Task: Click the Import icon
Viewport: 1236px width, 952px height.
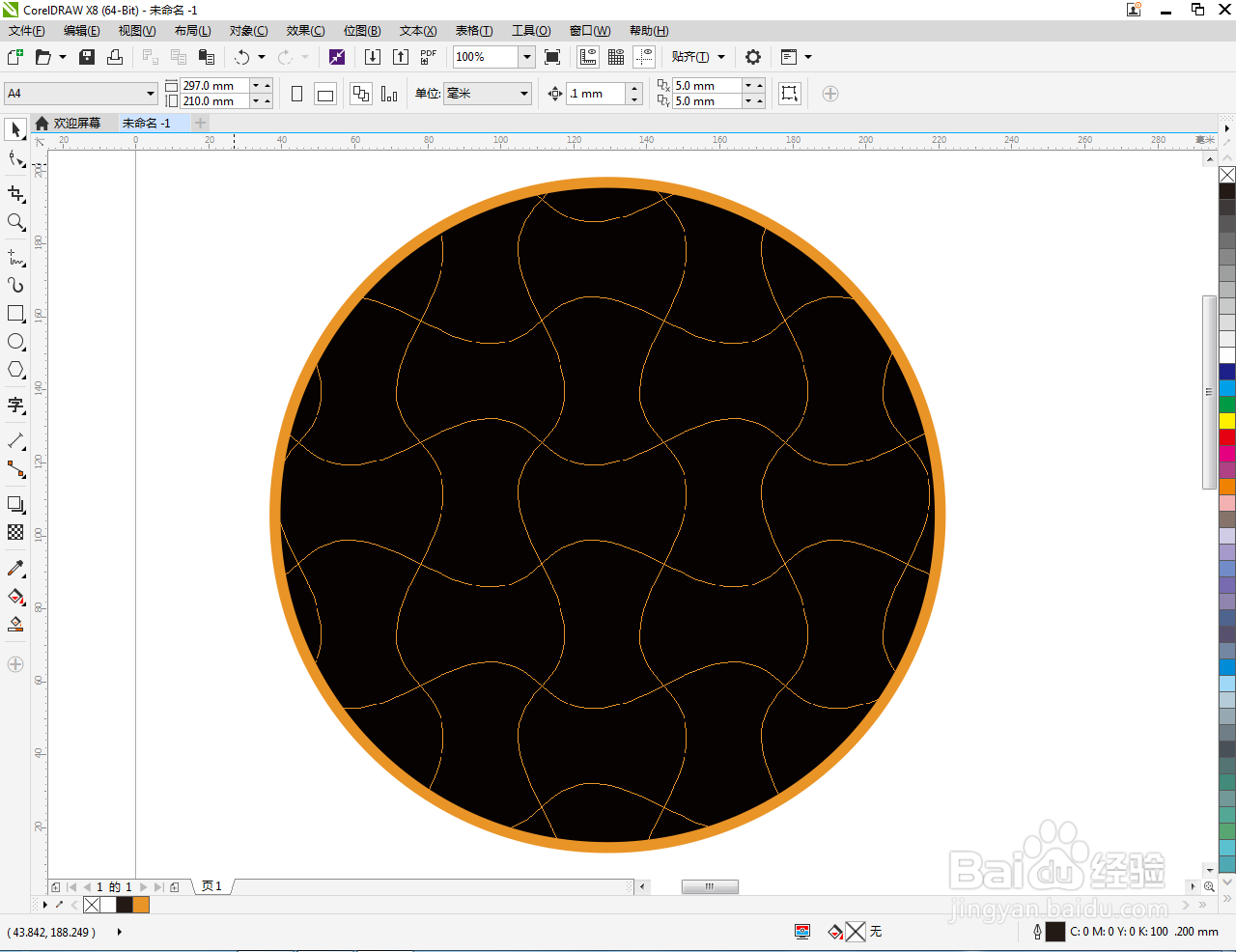Action: click(373, 57)
